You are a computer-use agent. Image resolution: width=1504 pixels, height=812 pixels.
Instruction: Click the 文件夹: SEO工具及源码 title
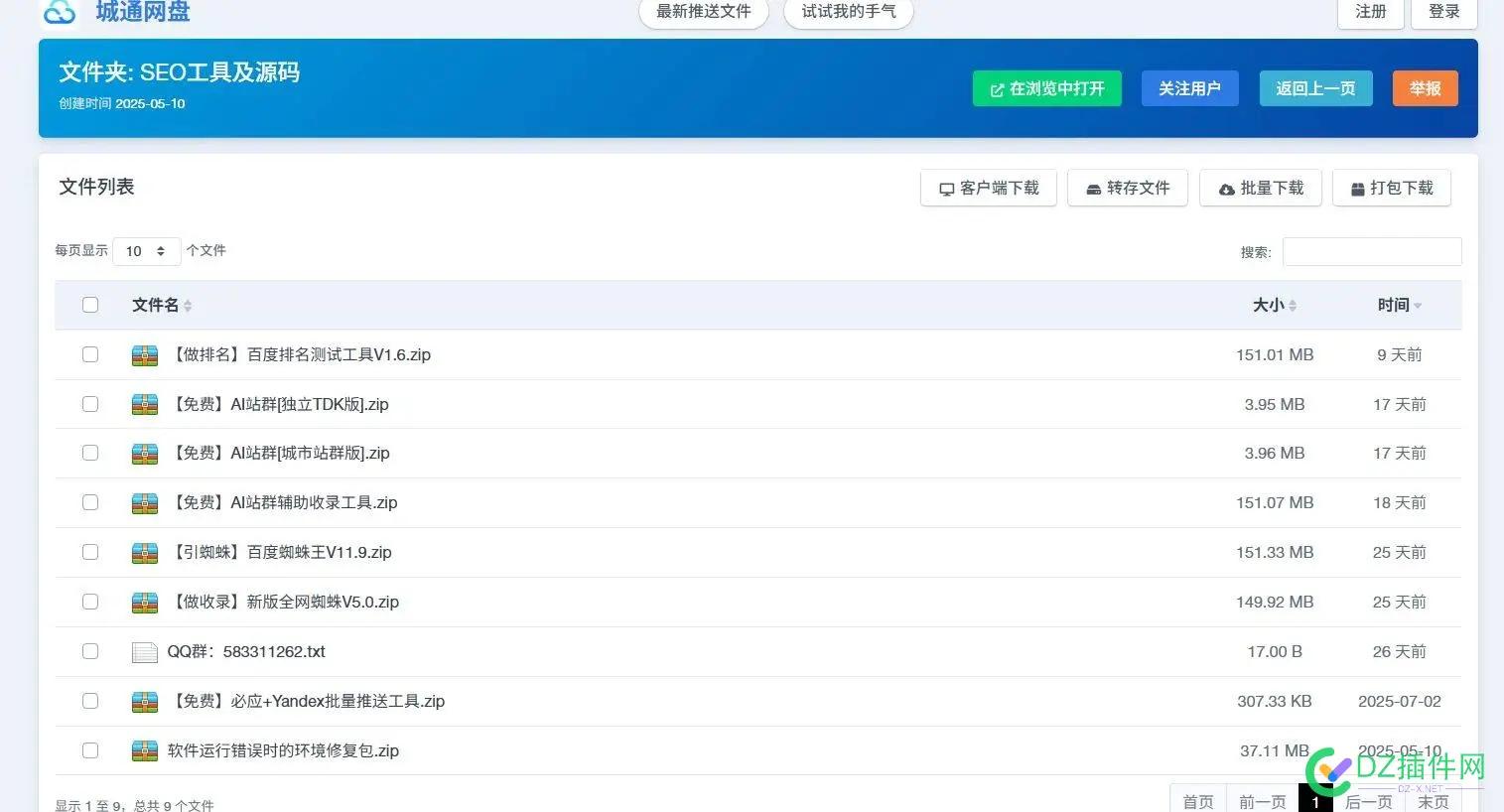(179, 72)
